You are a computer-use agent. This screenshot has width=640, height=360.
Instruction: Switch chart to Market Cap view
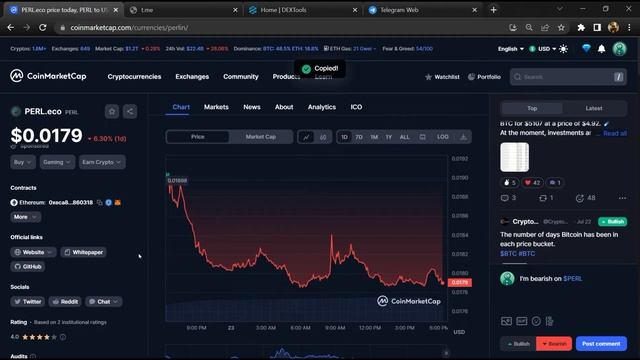click(261, 137)
